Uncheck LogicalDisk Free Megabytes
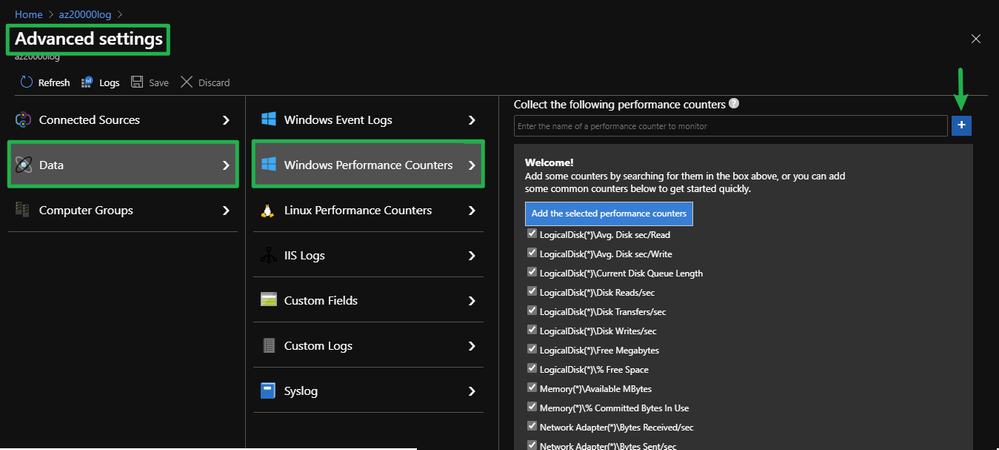The width and height of the screenshot is (999, 450). 532,349
